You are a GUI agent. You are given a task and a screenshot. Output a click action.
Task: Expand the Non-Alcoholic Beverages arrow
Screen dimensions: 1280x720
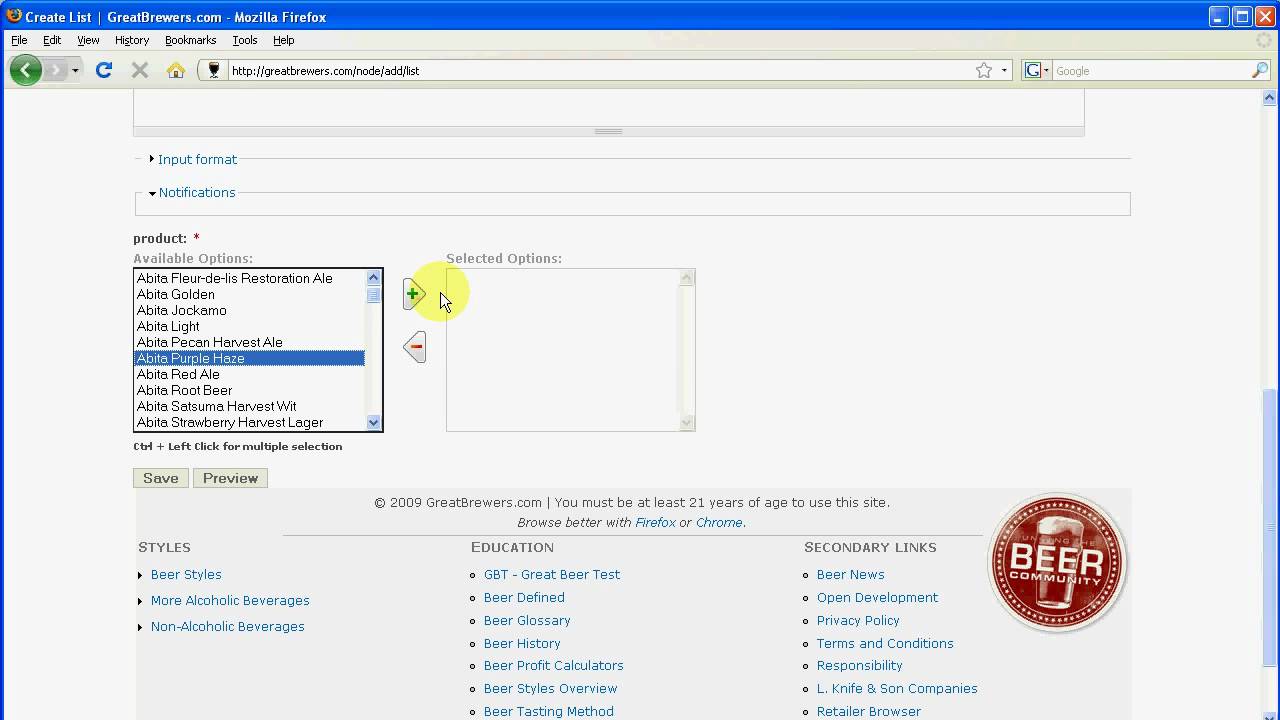[141, 627]
